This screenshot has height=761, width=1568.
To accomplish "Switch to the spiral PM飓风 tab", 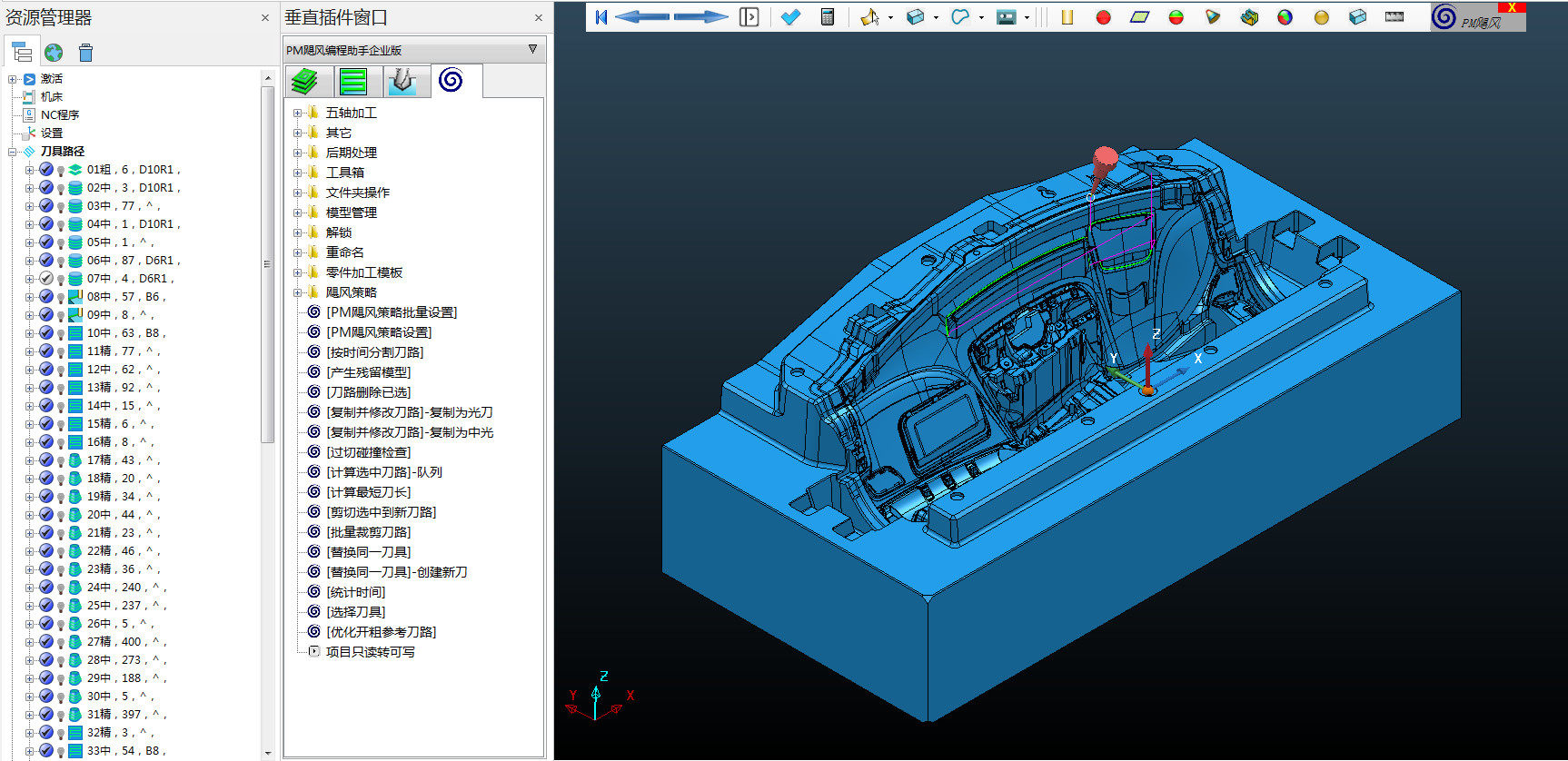I will pos(451,81).
